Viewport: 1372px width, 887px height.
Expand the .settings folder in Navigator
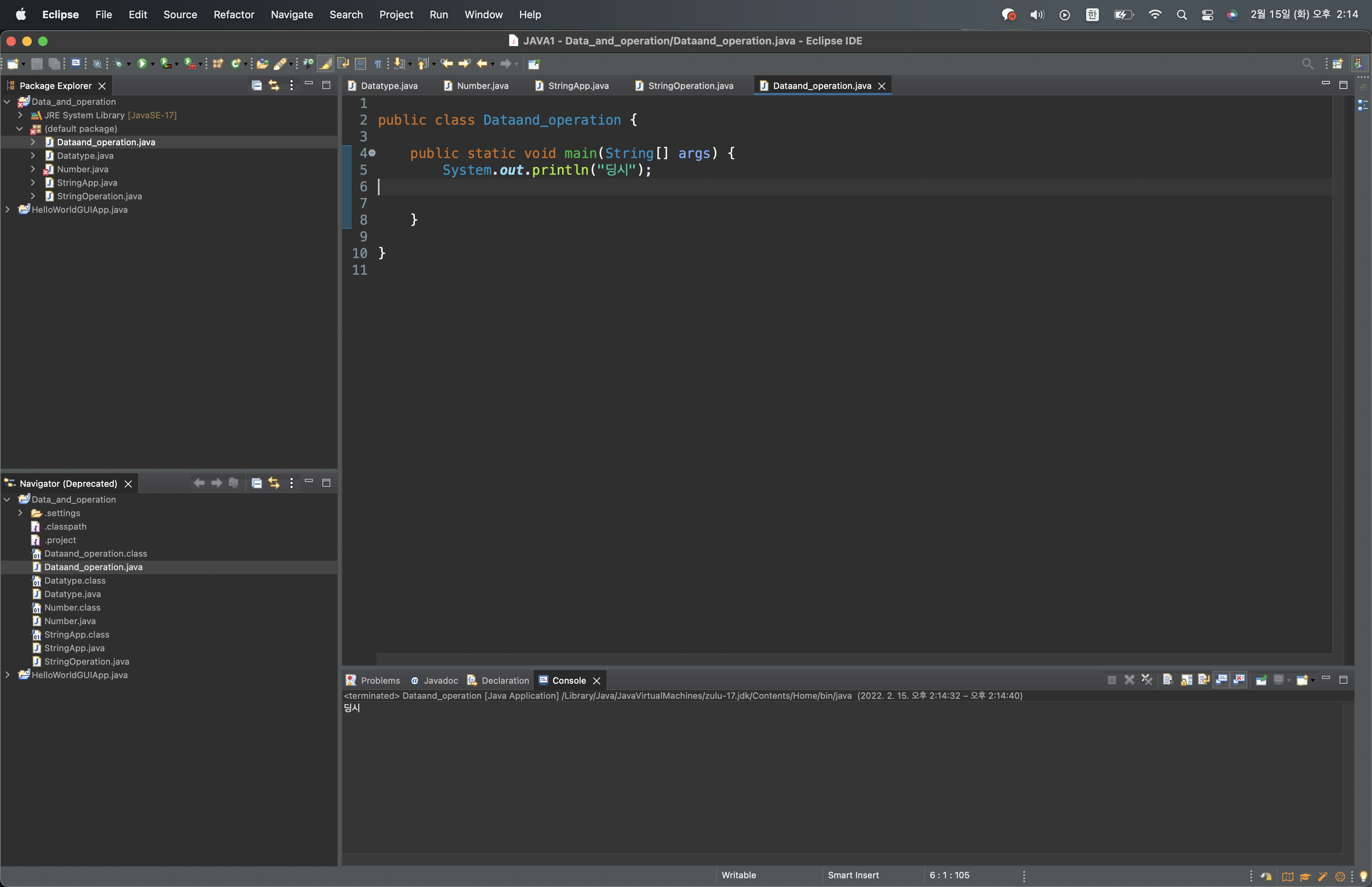click(20, 513)
